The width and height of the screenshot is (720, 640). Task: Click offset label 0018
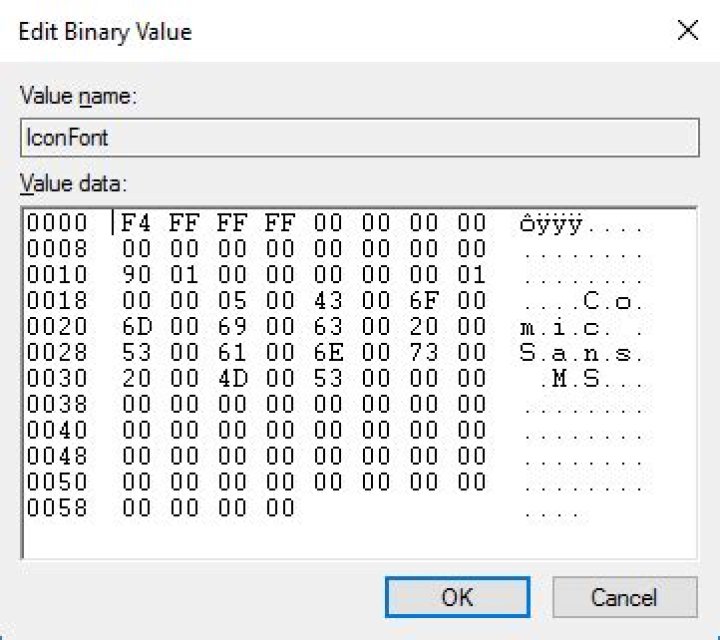coord(57,301)
